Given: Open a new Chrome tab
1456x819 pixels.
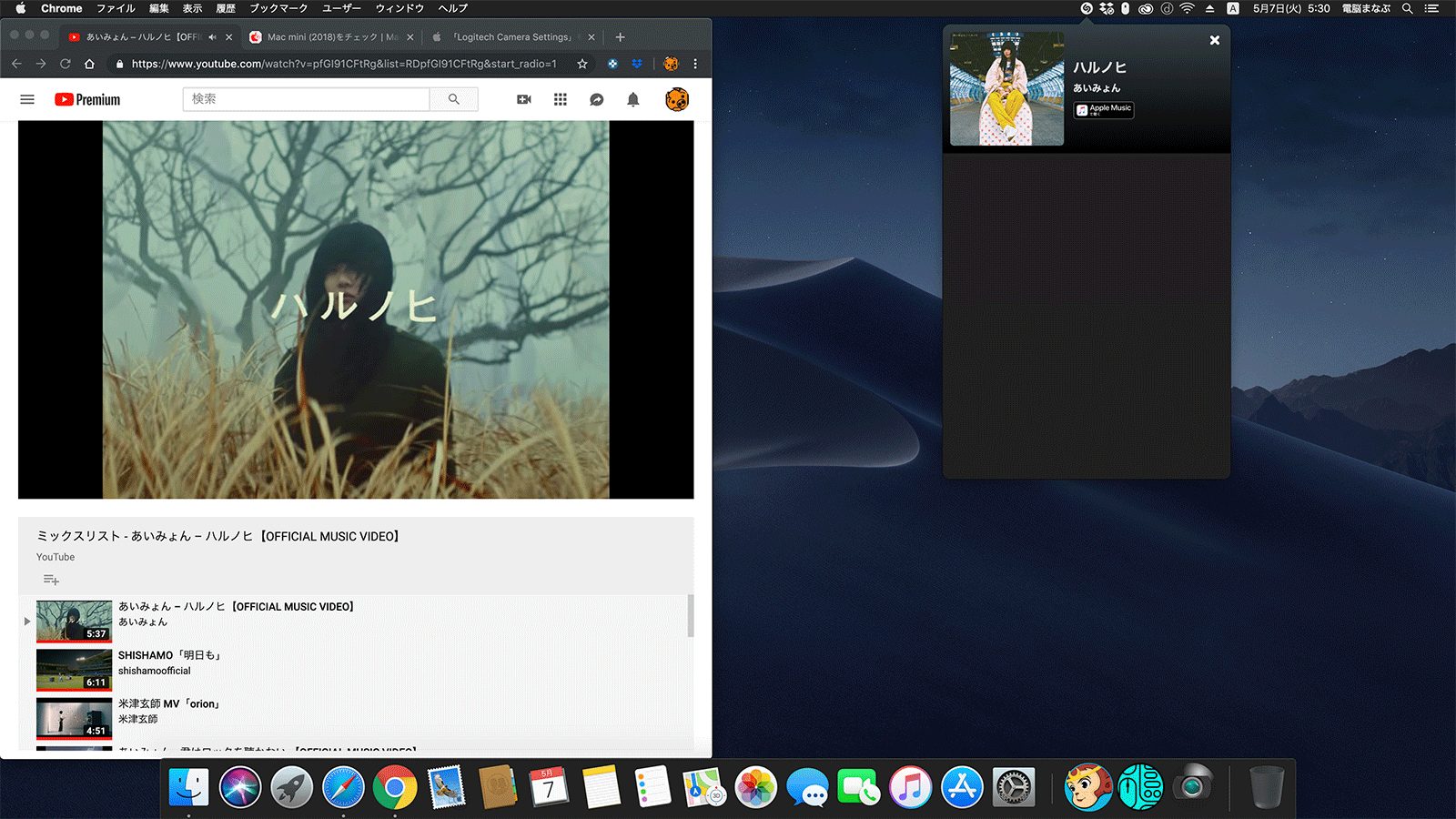Looking at the screenshot, I should [620, 37].
